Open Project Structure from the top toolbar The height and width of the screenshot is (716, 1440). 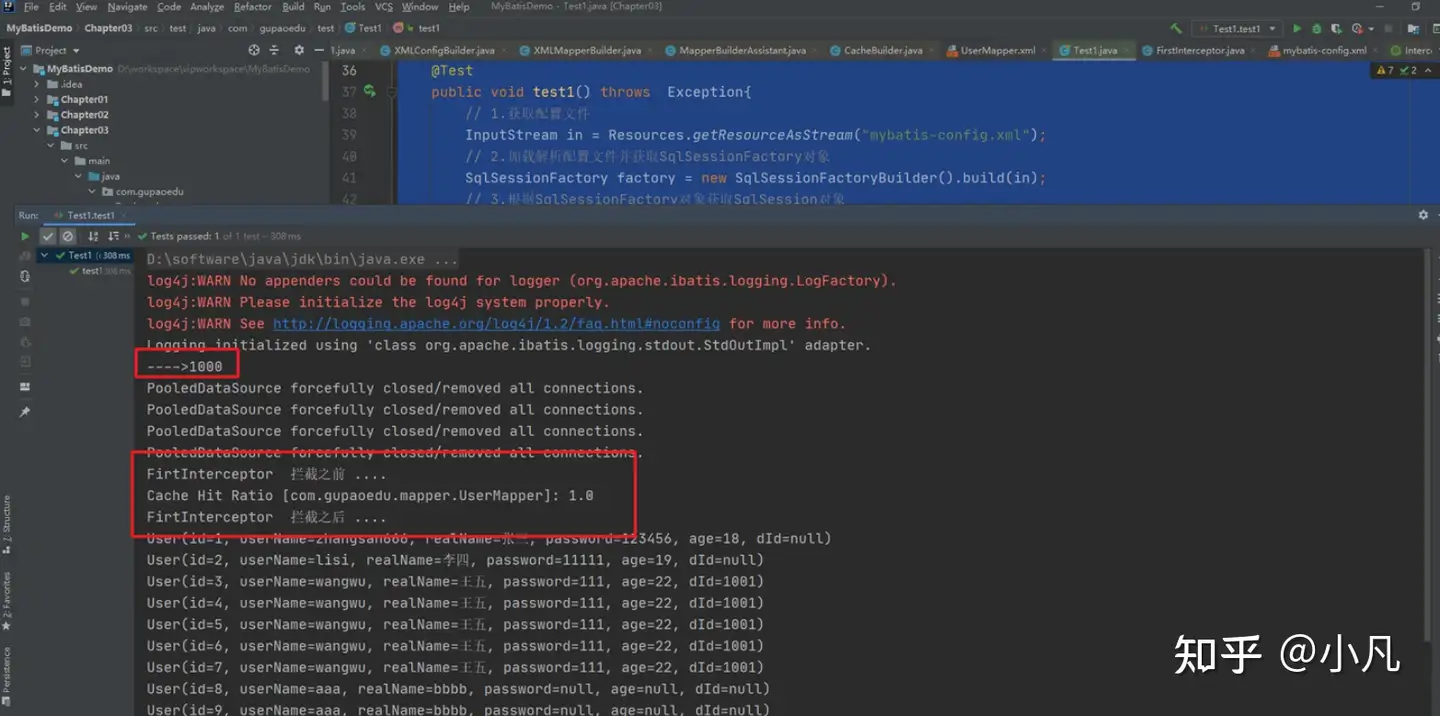(x=1415, y=29)
